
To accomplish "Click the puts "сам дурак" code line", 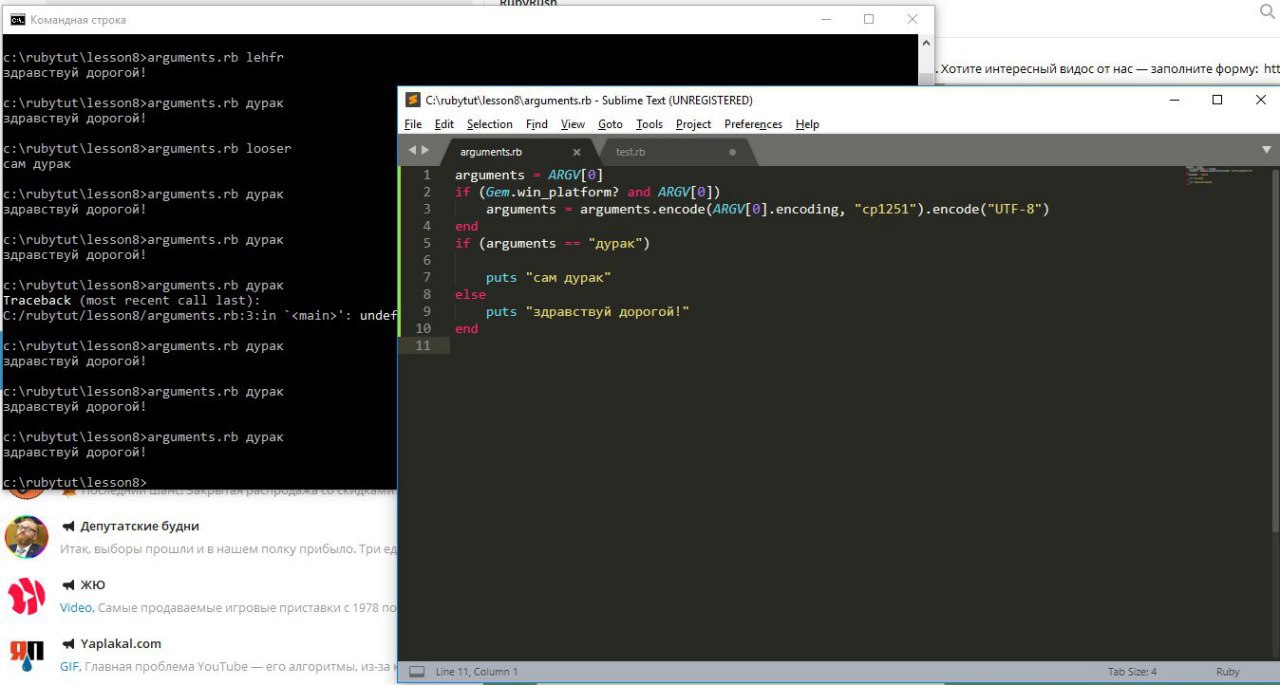I will point(548,277).
